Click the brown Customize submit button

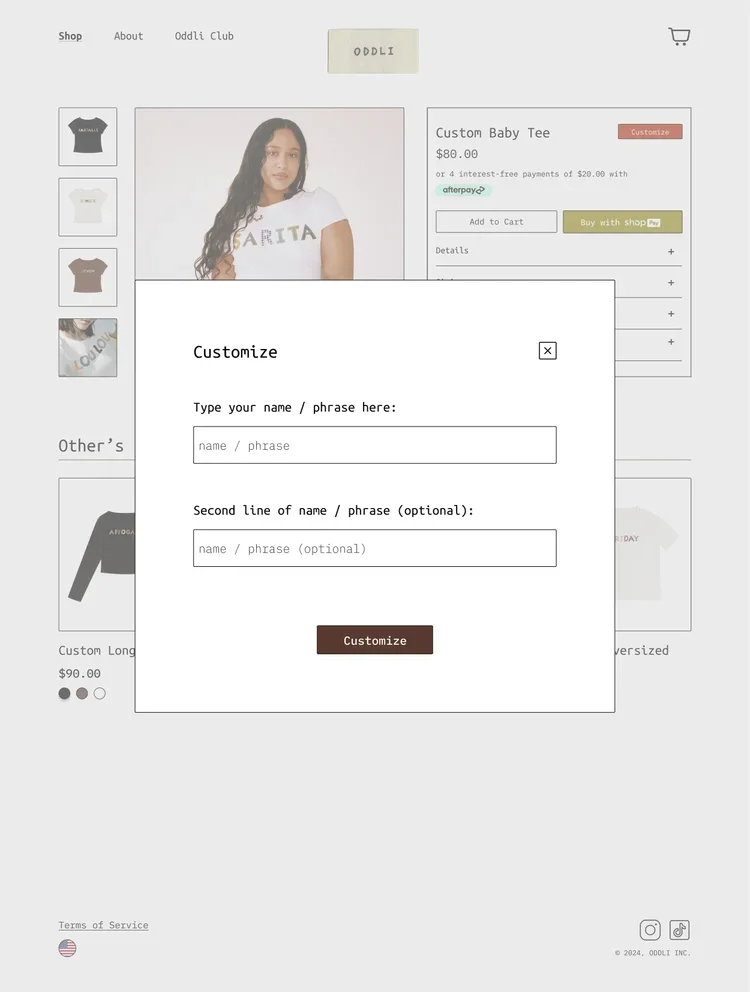pos(375,640)
